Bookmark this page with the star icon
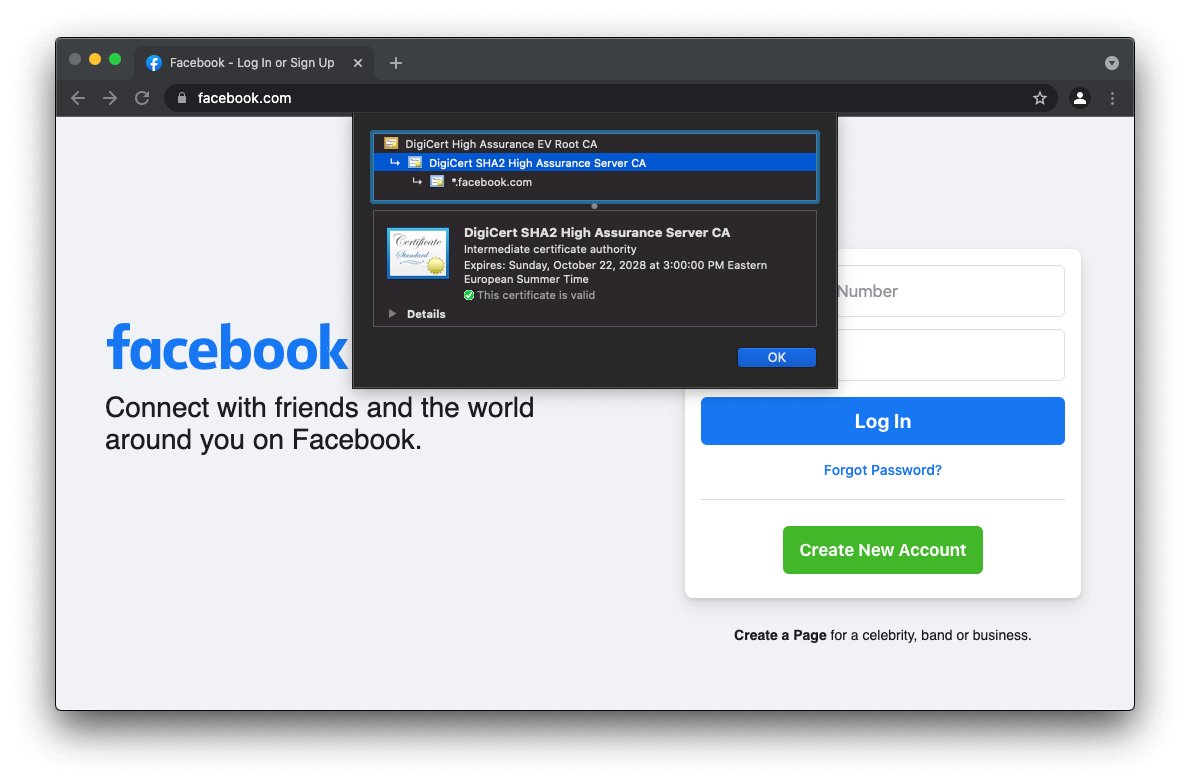The height and width of the screenshot is (784, 1190). tap(1040, 98)
